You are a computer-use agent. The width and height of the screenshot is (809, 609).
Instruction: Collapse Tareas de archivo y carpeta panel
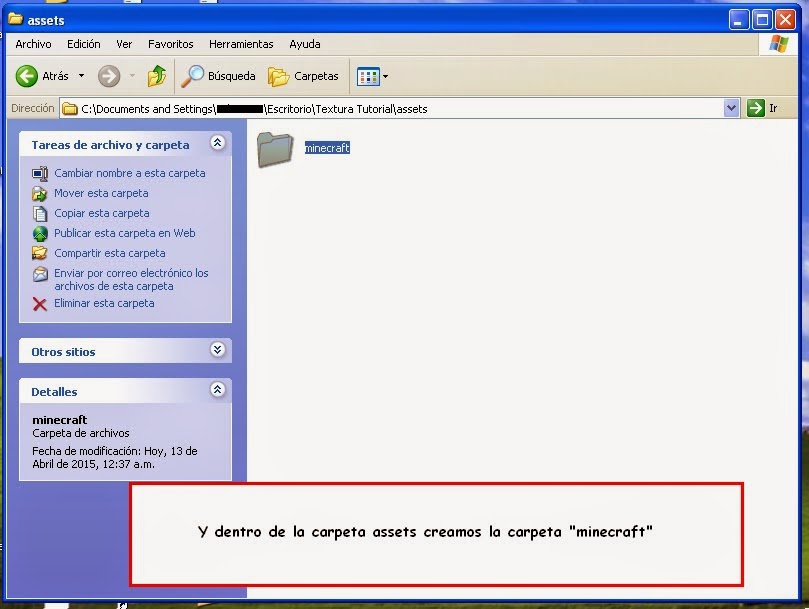pos(217,143)
